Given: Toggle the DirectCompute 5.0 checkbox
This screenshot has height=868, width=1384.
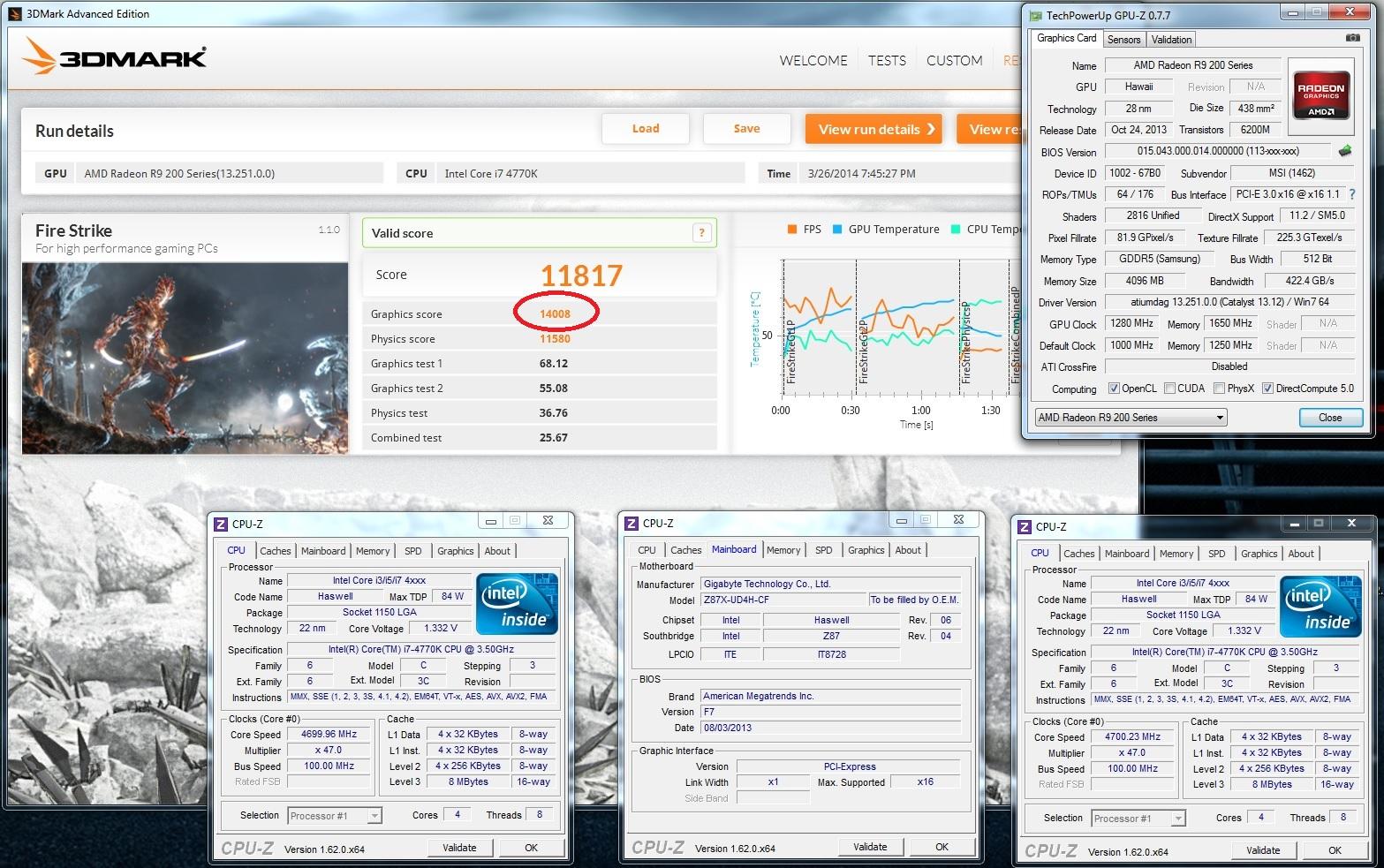Looking at the screenshot, I should [1267, 389].
